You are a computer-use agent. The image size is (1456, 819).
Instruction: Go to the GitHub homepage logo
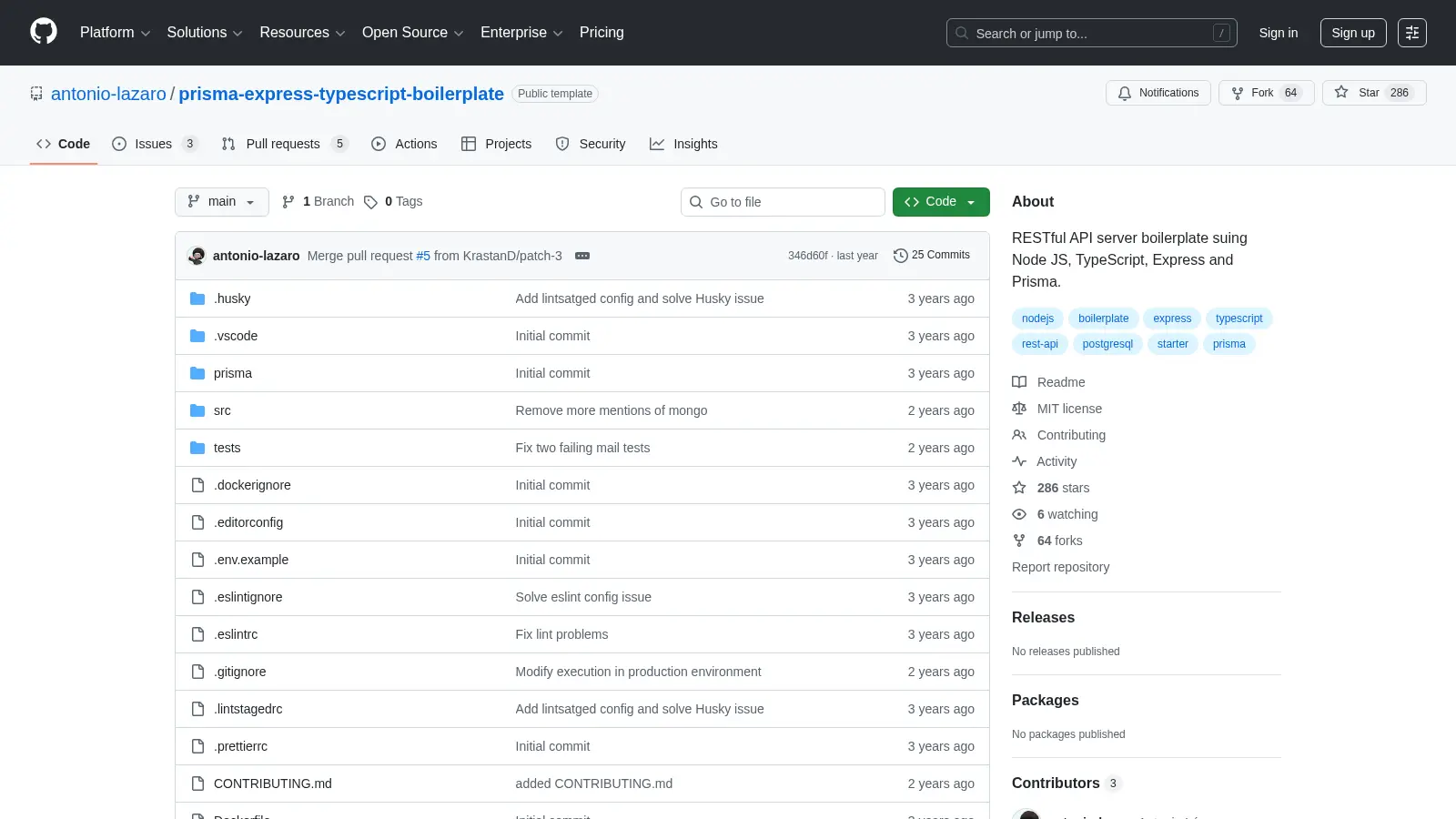[44, 32]
